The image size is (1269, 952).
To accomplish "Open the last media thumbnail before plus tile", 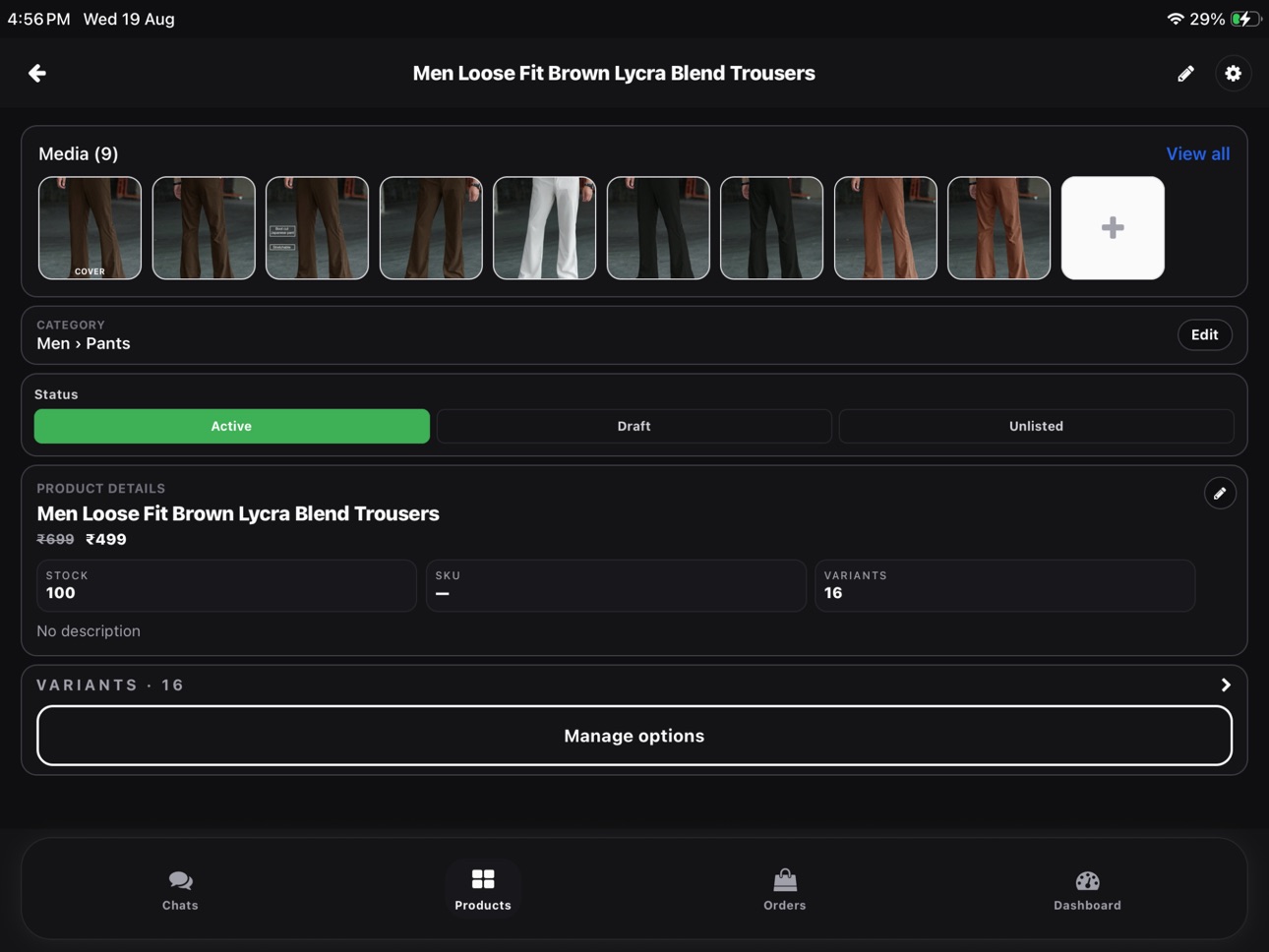I will 998,228.
